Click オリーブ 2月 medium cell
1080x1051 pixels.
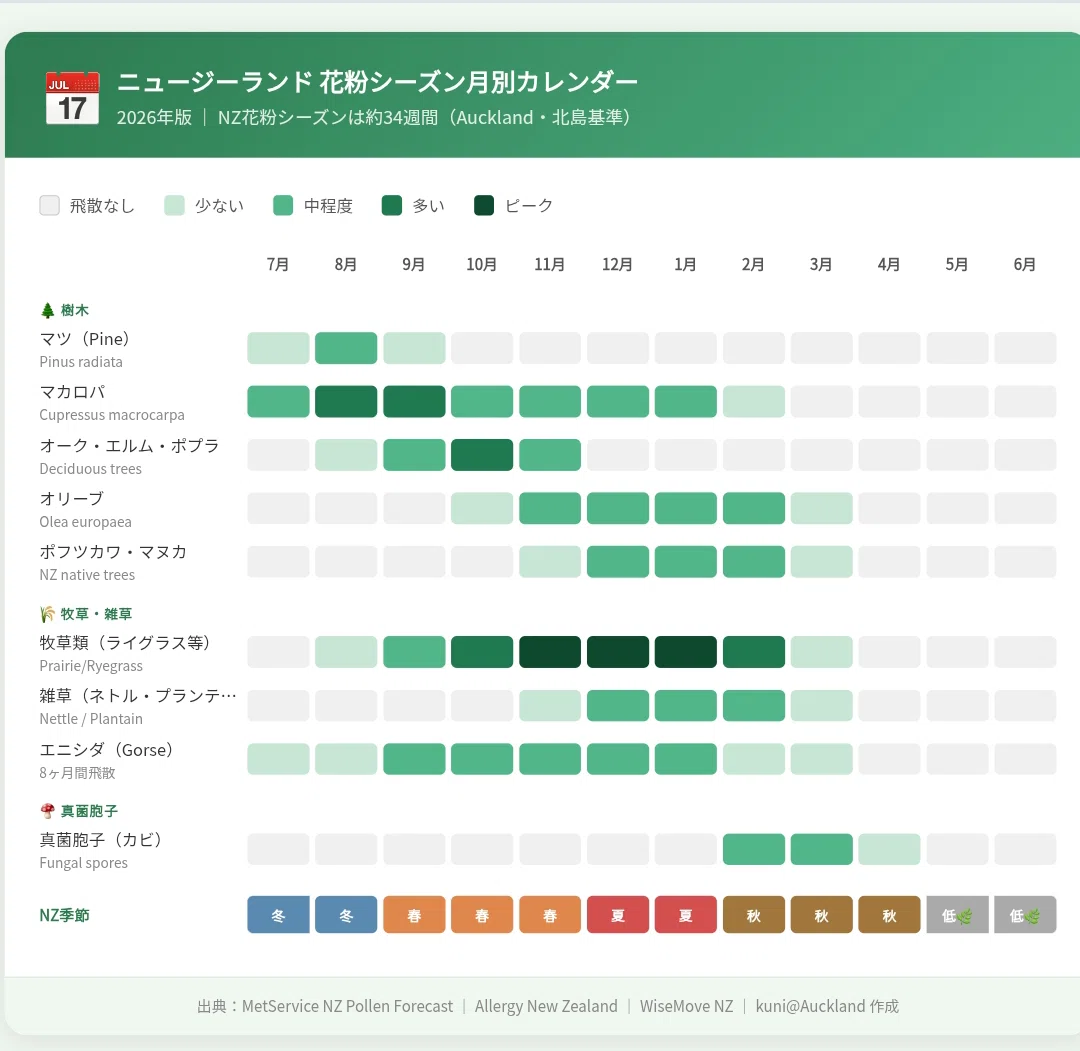tap(754, 508)
